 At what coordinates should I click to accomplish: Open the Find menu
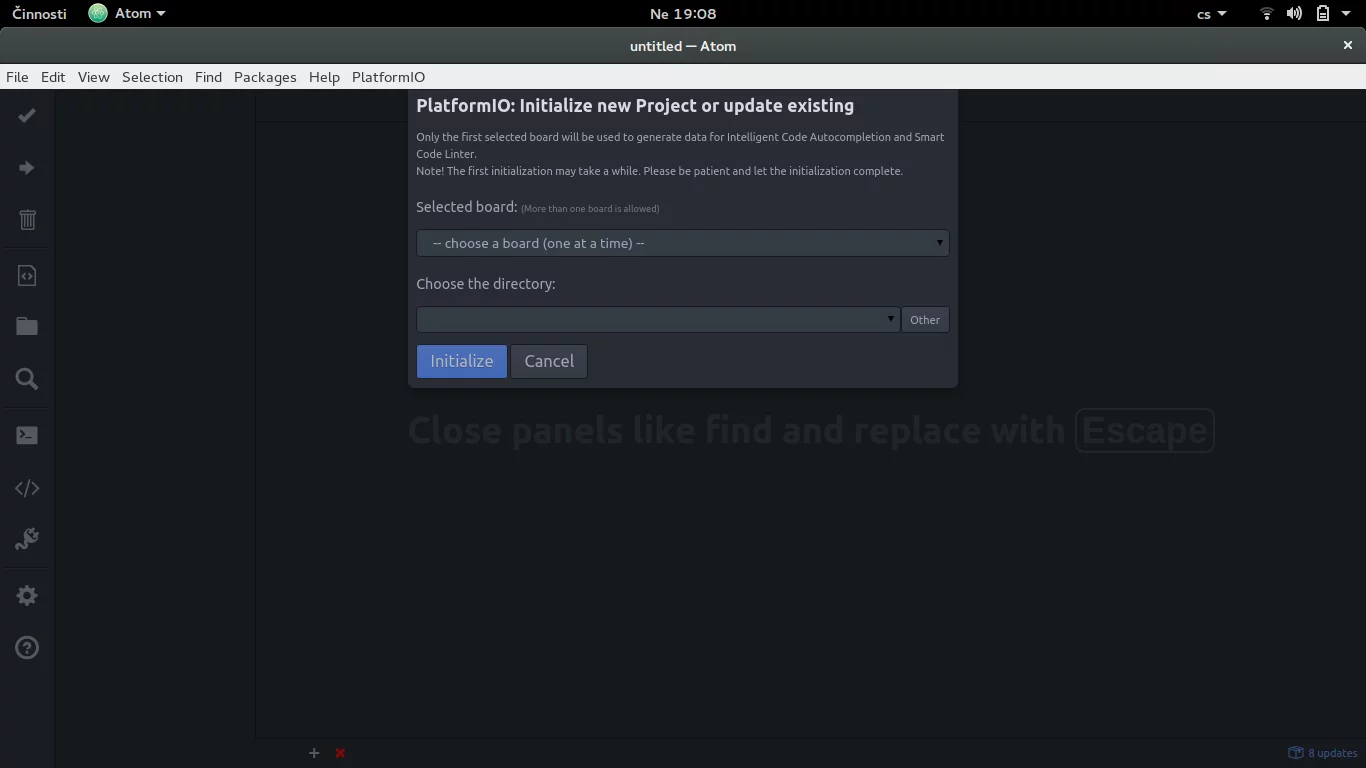coord(208,77)
